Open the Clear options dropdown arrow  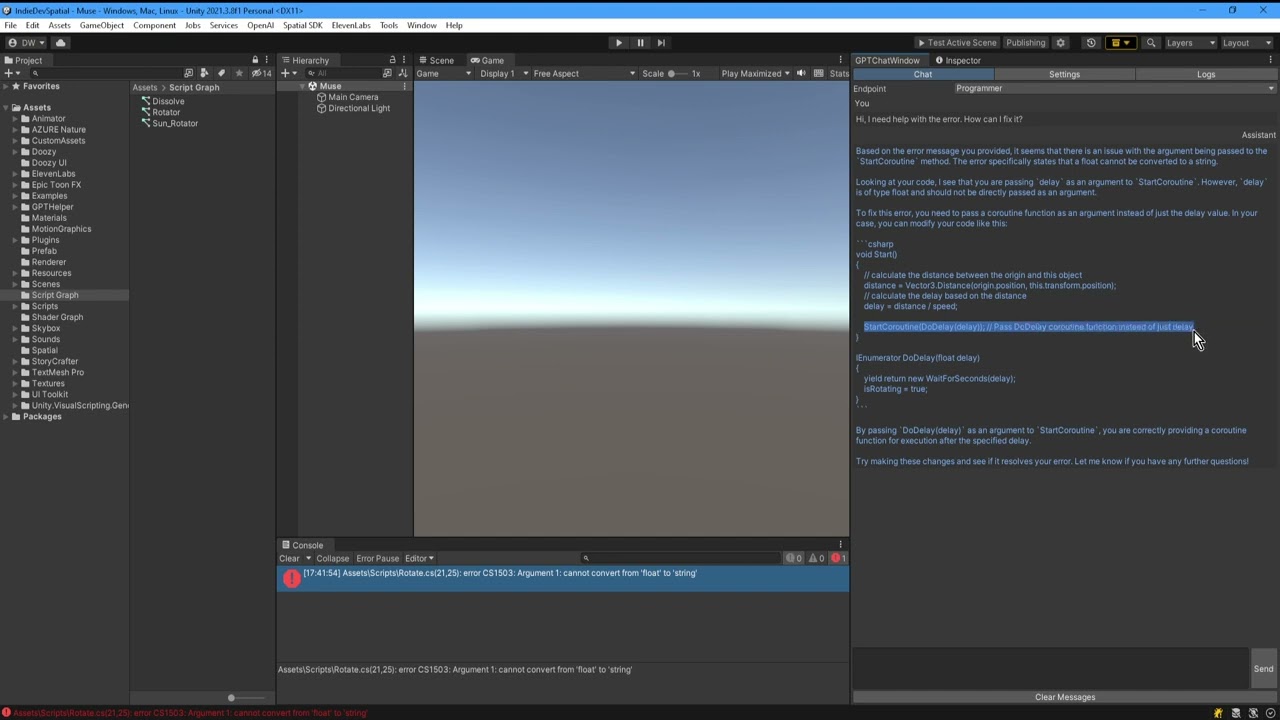coord(308,558)
